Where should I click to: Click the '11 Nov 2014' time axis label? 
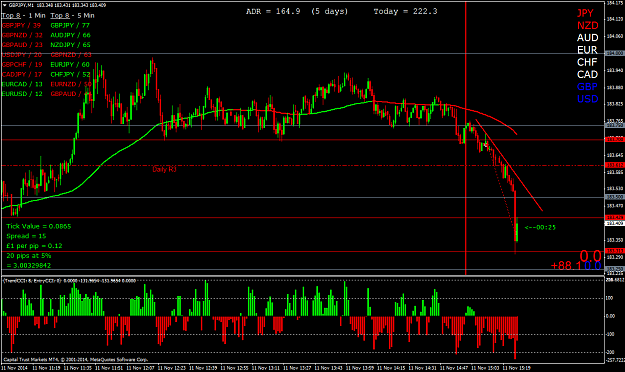[x=14, y=368]
